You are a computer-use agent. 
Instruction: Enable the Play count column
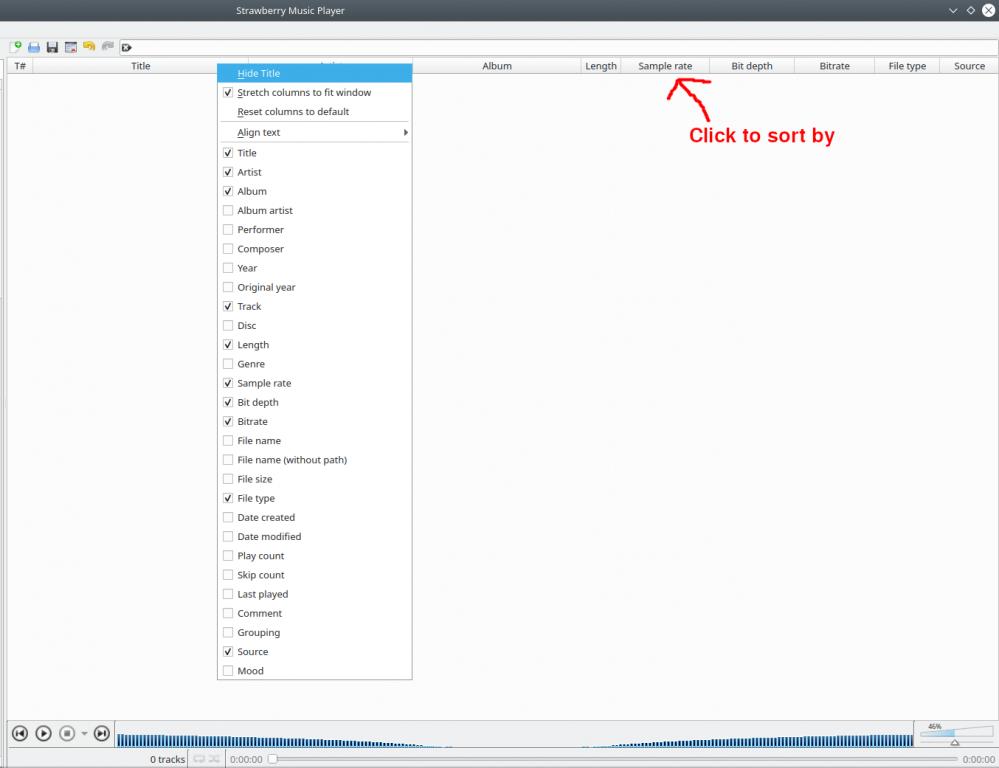(228, 556)
